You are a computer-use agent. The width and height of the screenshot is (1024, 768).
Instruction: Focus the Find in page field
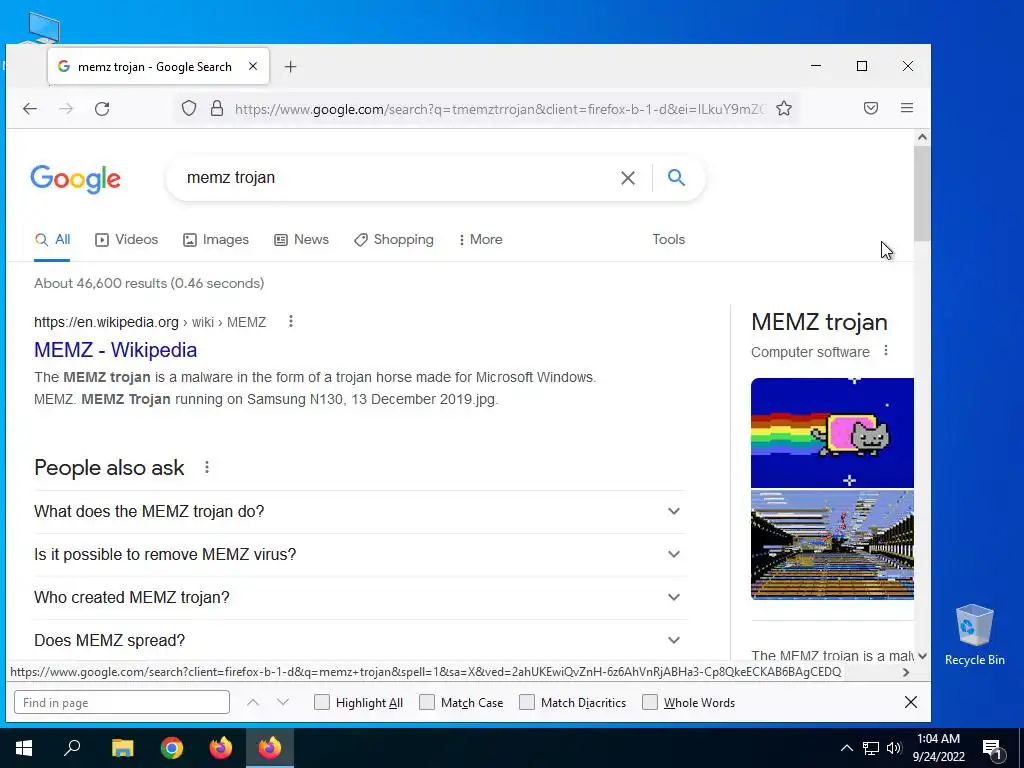pyautogui.click(x=122, y=703)
